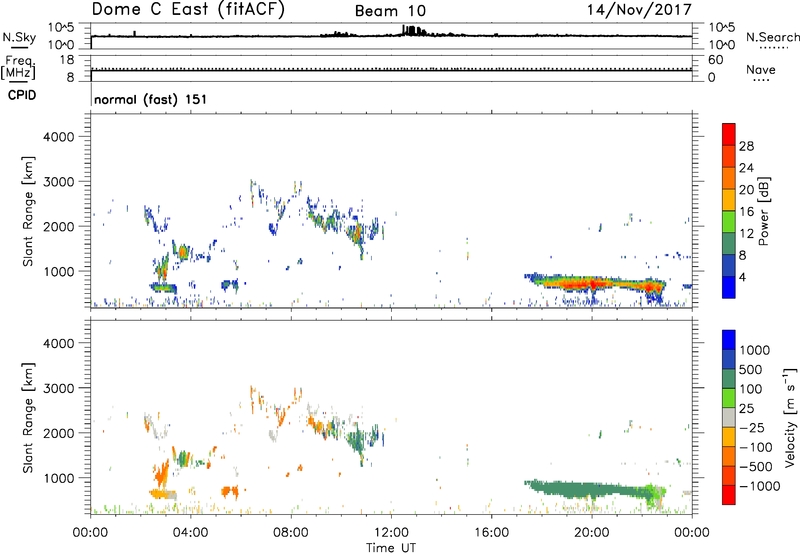Click the '60' tick on Nave axis
The image size is (800, 554).
point(716,60)
